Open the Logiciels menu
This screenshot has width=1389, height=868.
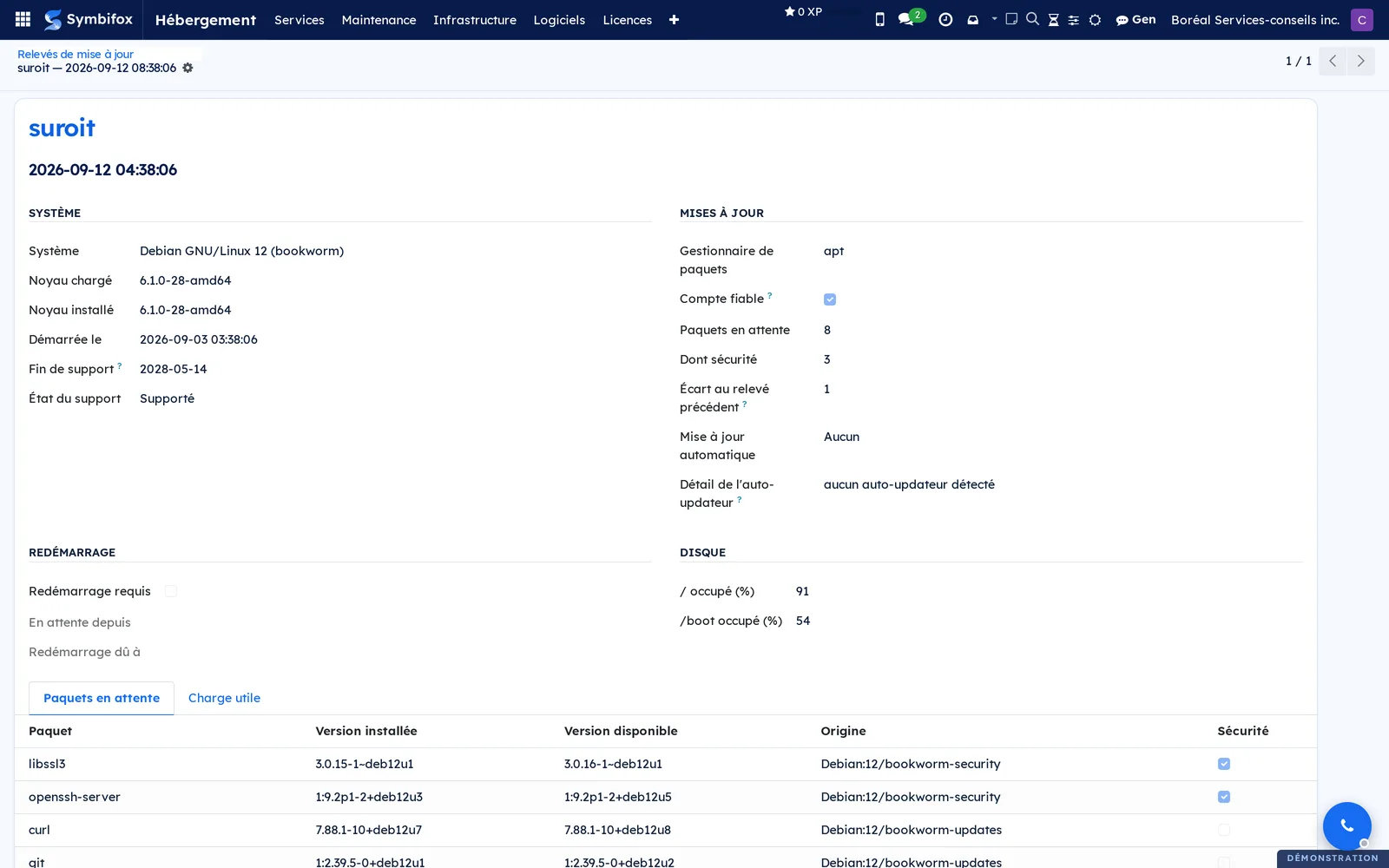pyautogui.click(x=559, y=19)
